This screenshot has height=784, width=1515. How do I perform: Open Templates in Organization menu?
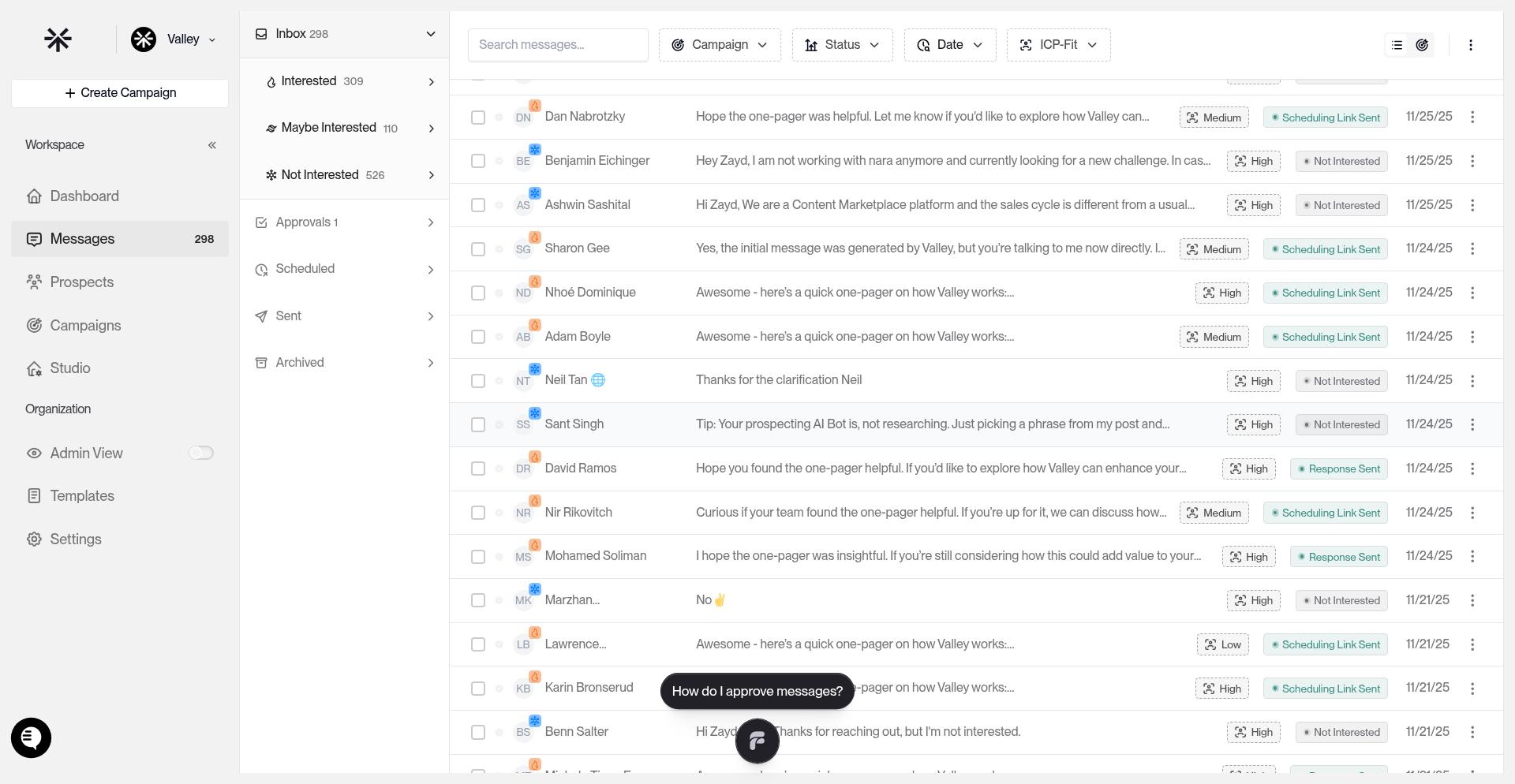pos(120,496)
